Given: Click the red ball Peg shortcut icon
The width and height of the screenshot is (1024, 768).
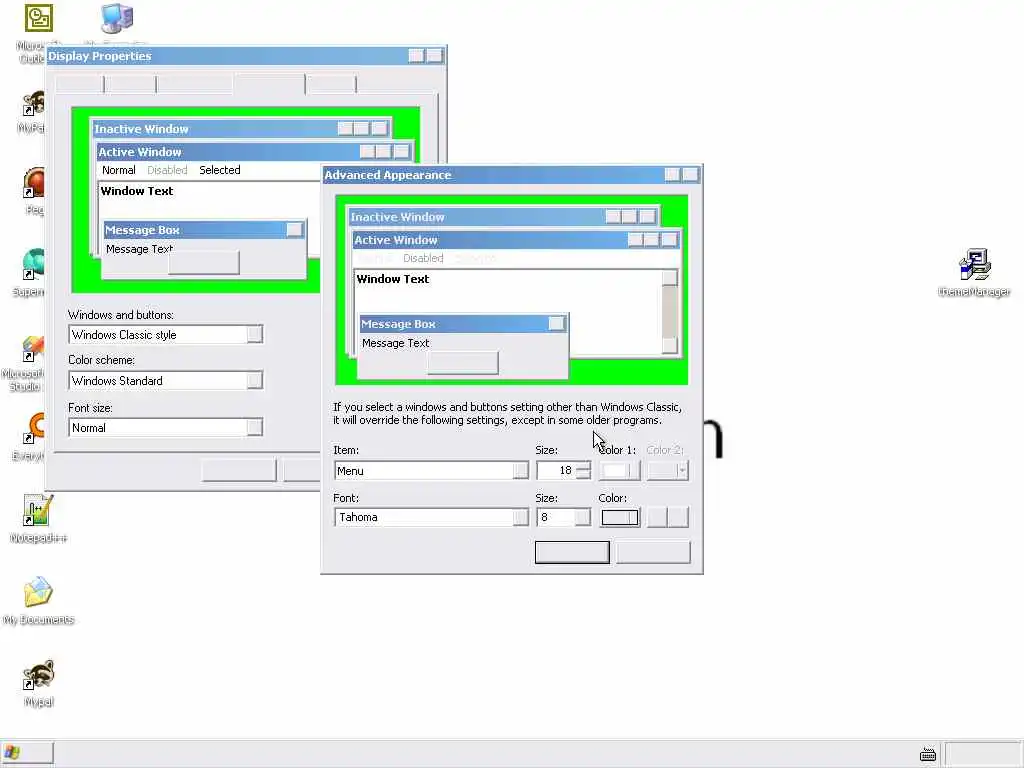Looking at the screenshot, I should point(33,183).
